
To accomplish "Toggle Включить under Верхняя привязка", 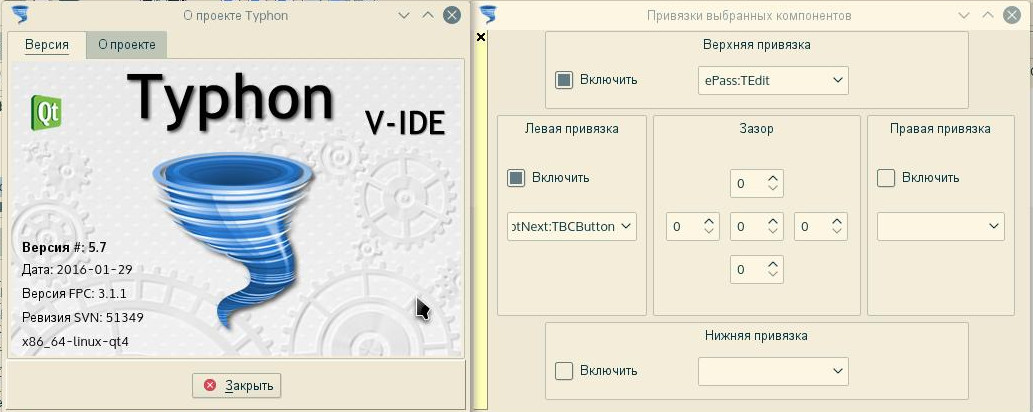I will pyautogui.click(x=564, y=80).
